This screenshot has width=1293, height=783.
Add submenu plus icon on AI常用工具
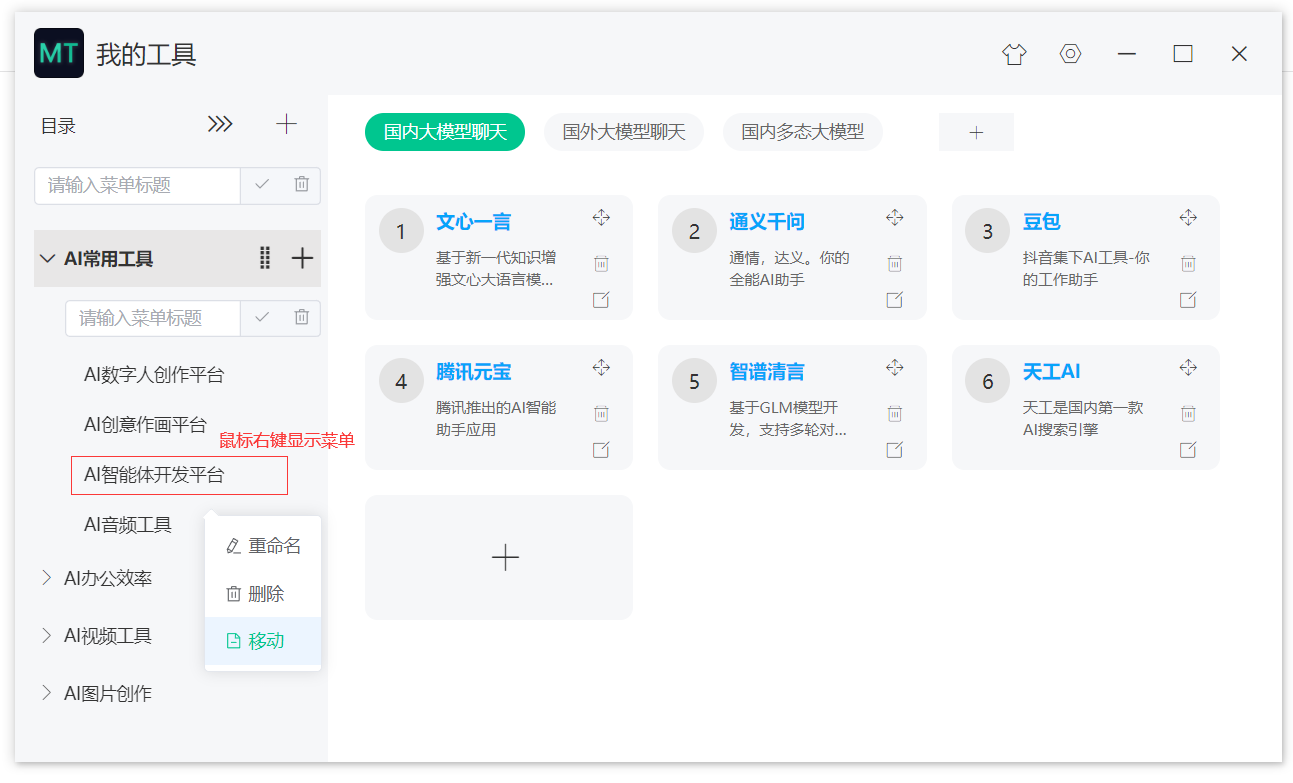tap(302, 258)
